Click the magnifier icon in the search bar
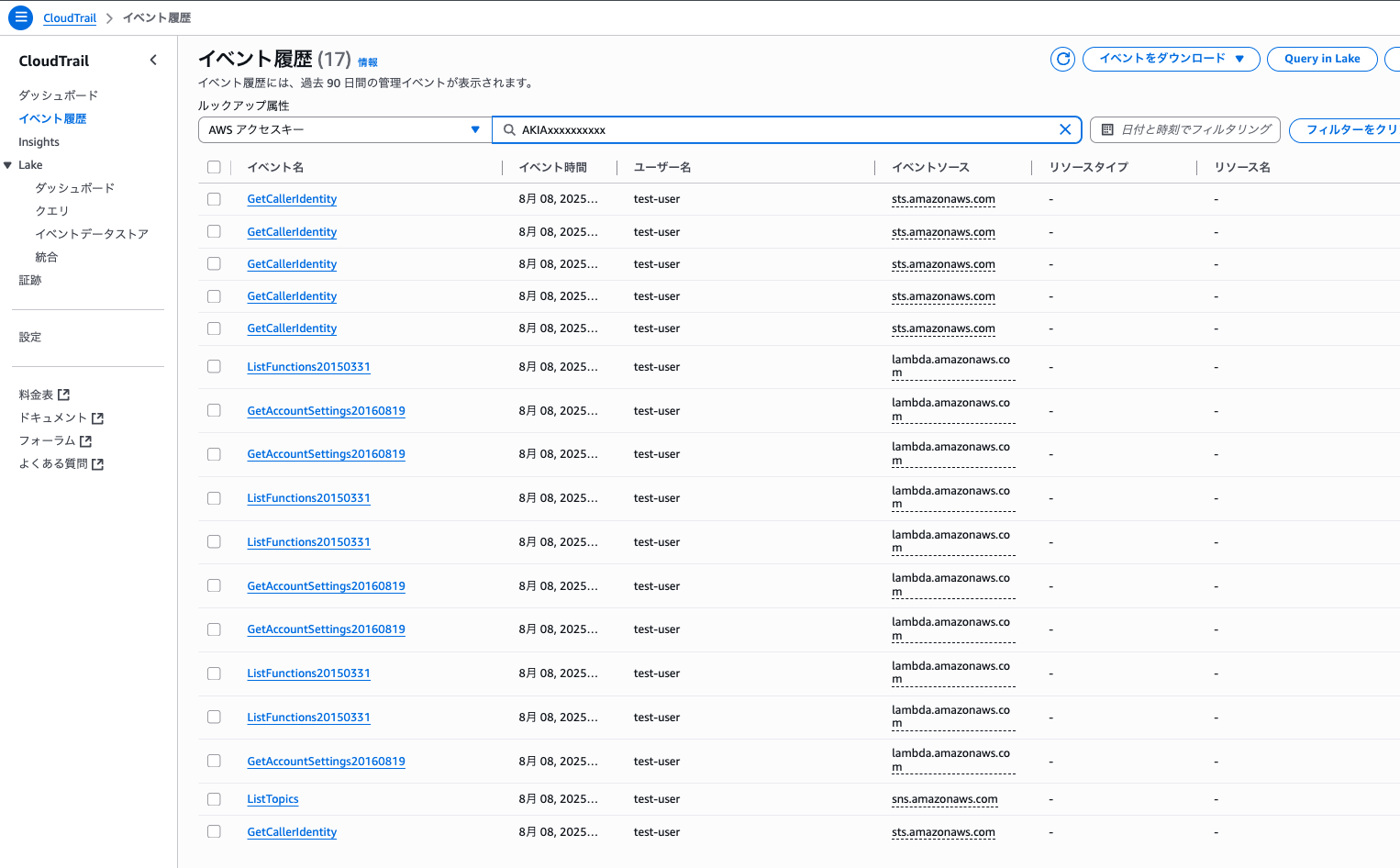 509,129
